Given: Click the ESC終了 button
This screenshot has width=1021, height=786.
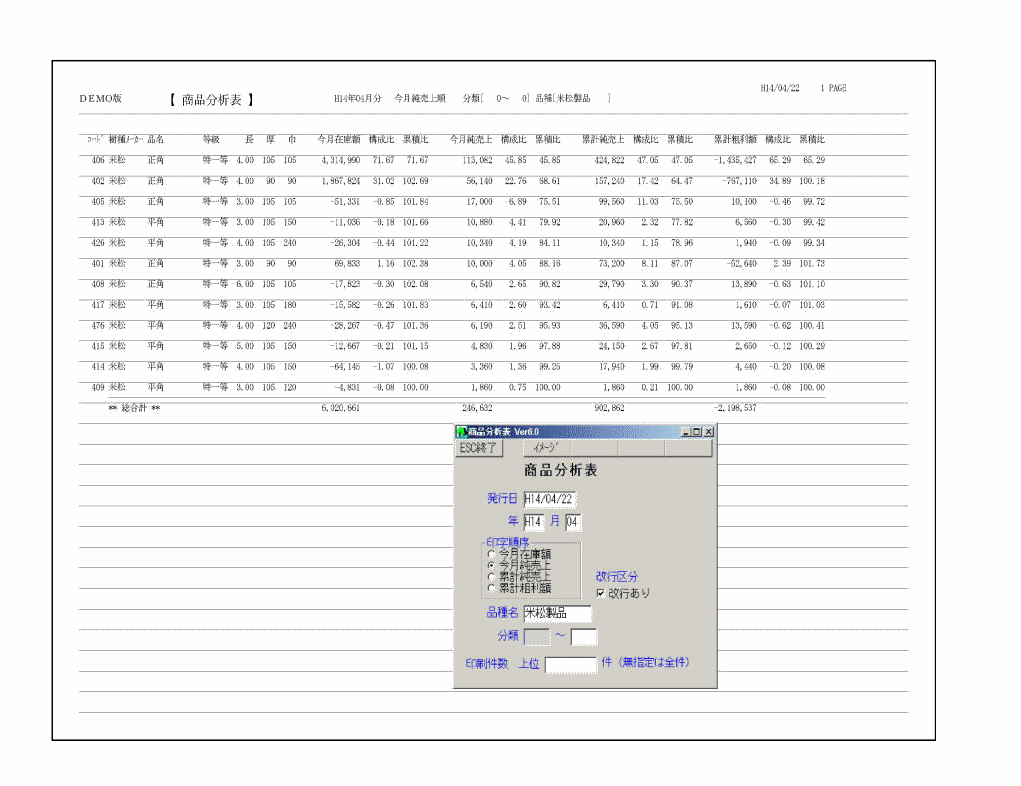Looking at the screenshot, I should [x=479, y=448].
